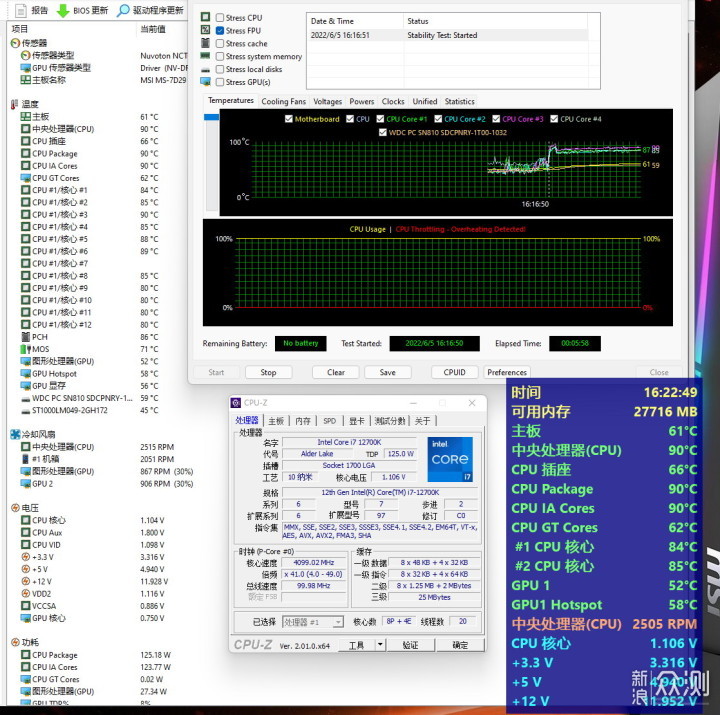Click the Stability Test: Started log row
Viewport: 720px width, 715px height.
click(448, 35)
